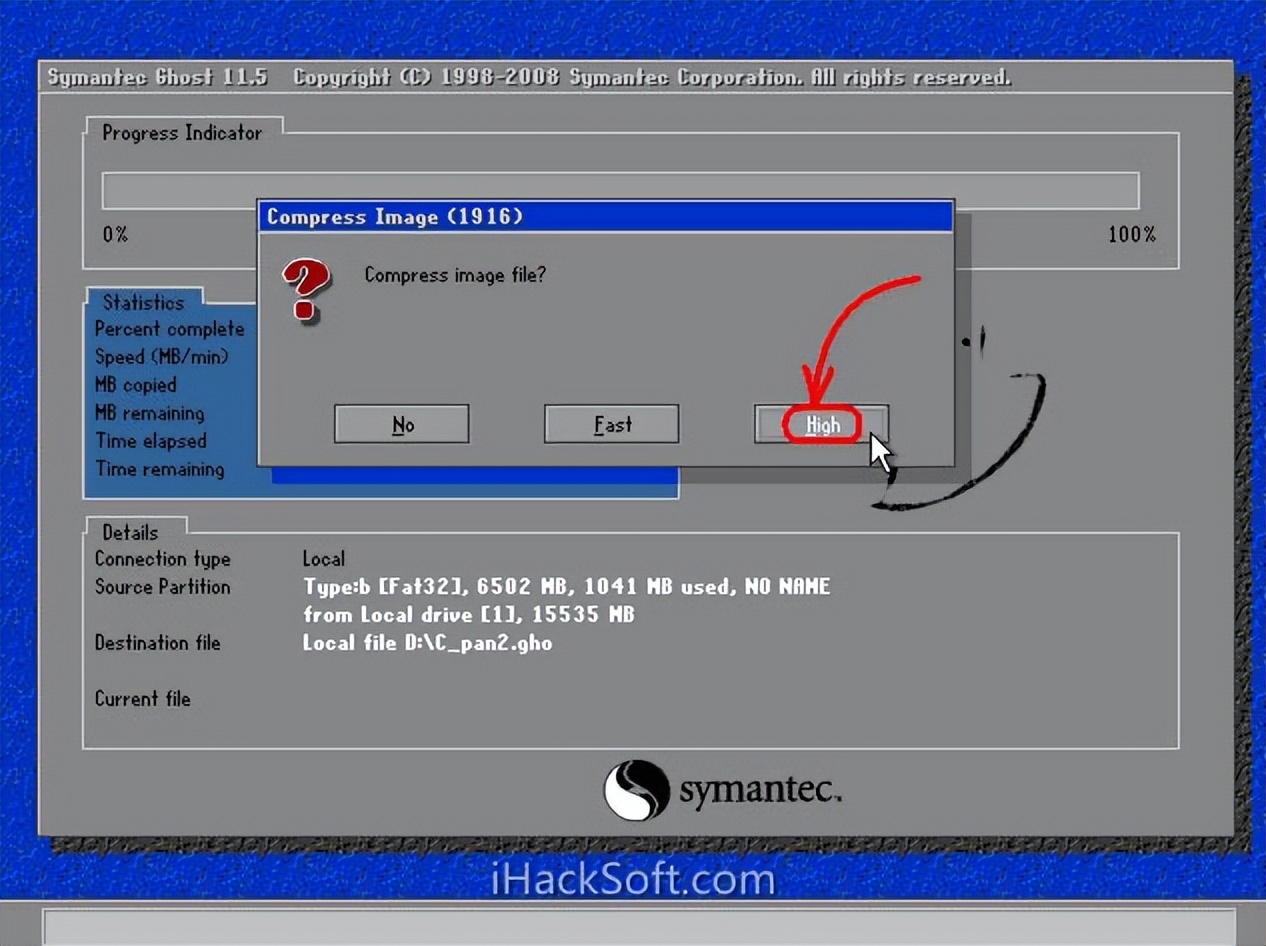Click the Compress Image dialog title bar
This screenshot has height=946, width=1266.
point(605,217)
